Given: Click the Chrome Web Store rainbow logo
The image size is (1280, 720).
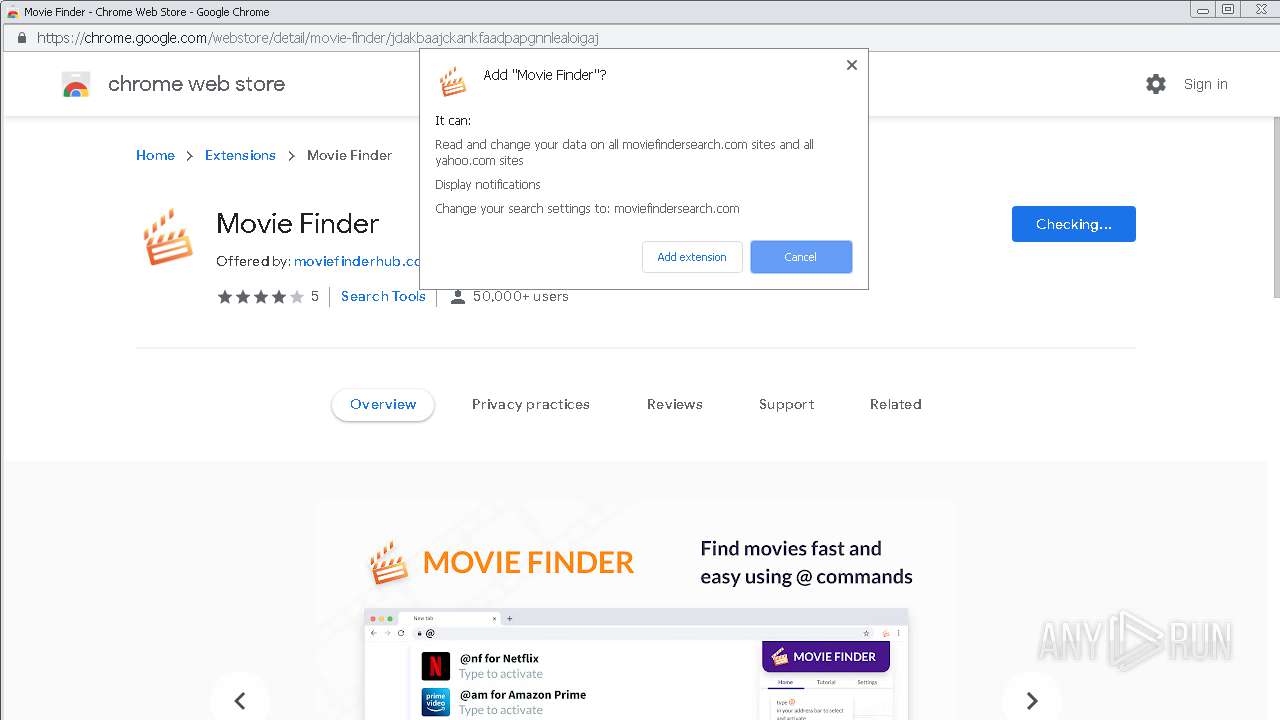Looking at the screenshot, I should [x=76, y=84].
